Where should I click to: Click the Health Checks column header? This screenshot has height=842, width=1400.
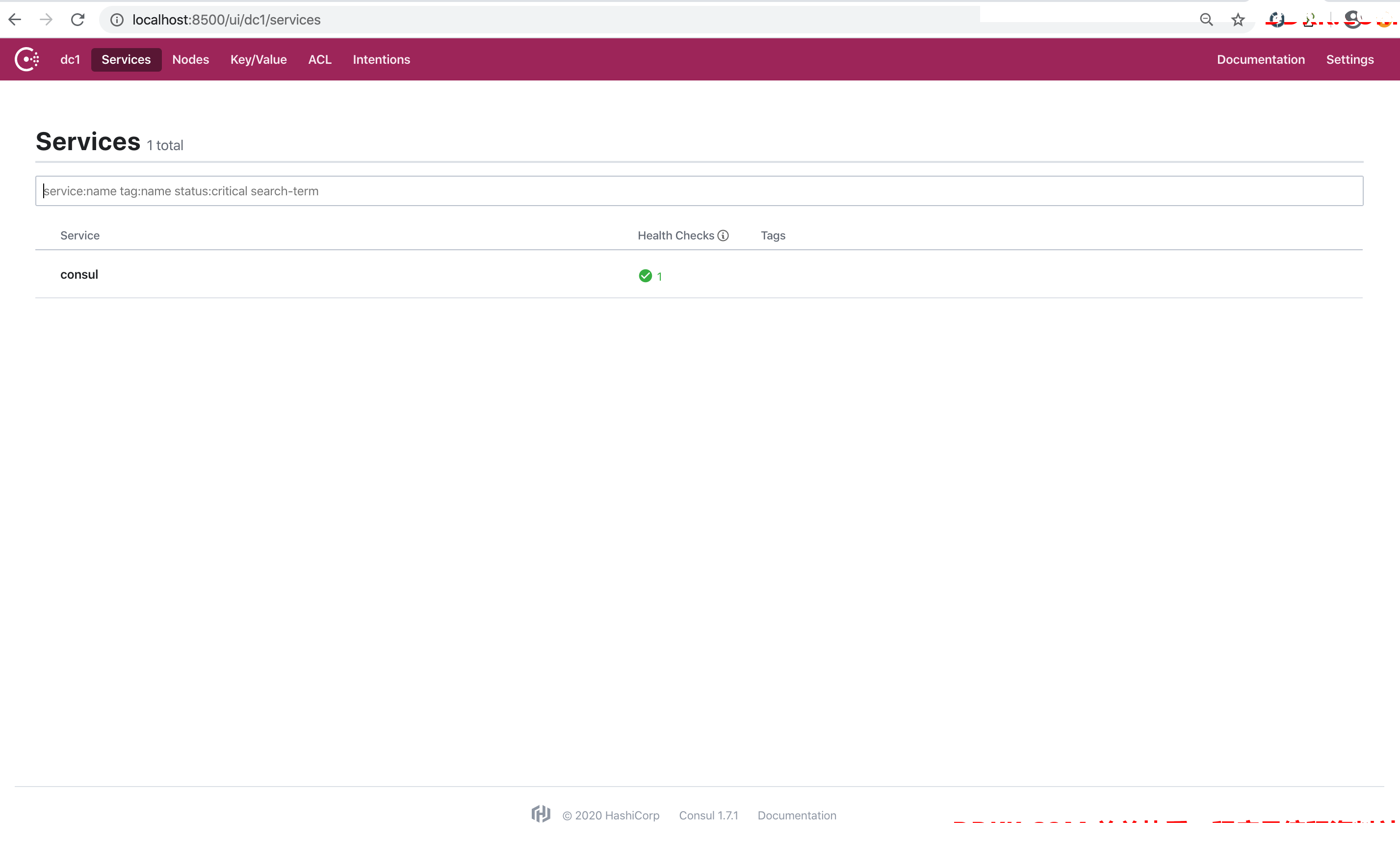[x=675, y=236]
